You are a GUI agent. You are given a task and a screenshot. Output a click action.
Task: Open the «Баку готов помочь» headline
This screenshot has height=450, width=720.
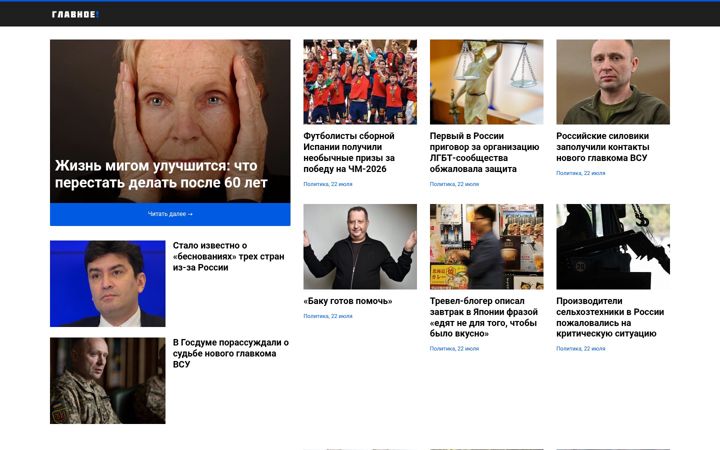(348, 301)
